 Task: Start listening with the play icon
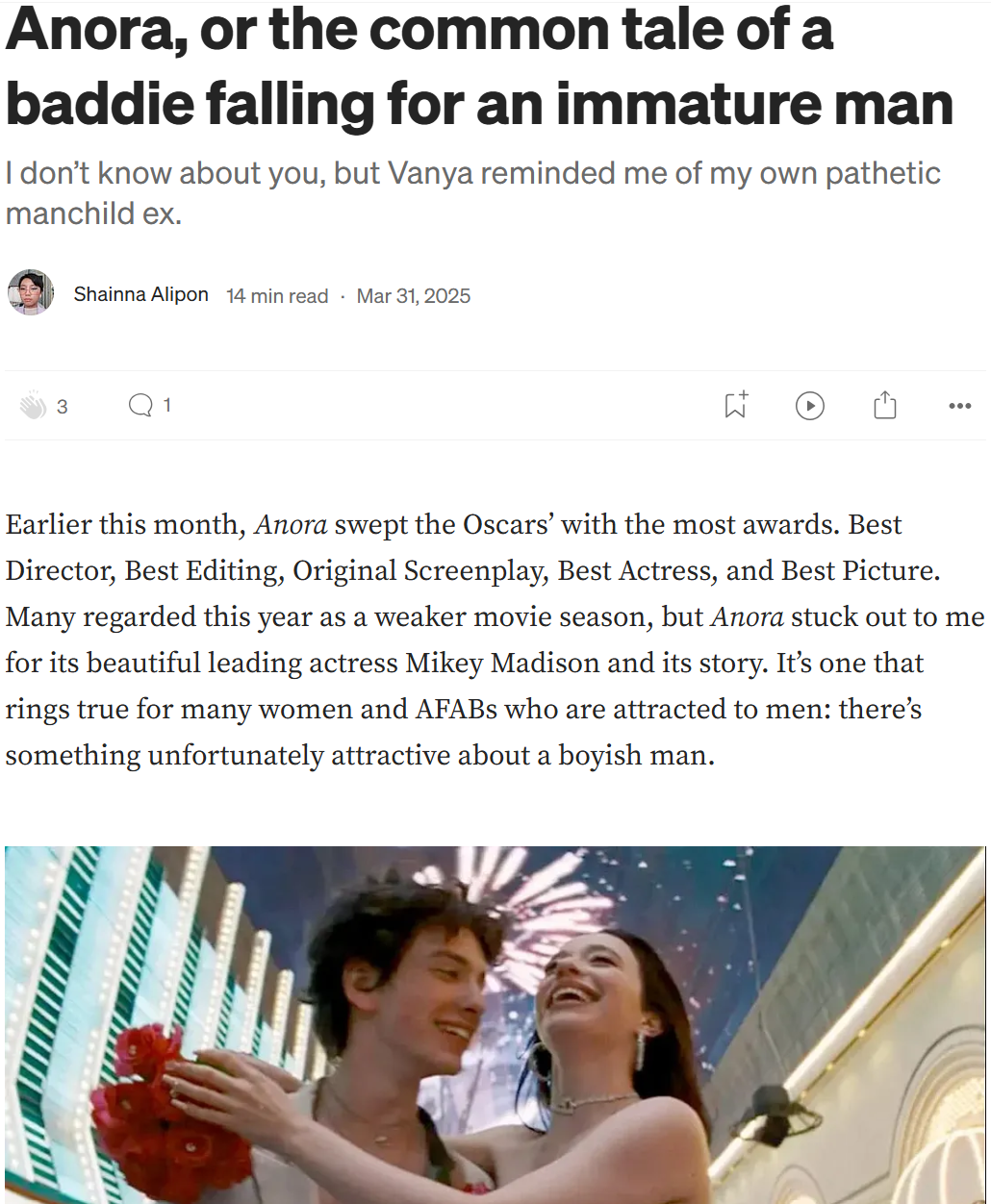coord(810,406)
